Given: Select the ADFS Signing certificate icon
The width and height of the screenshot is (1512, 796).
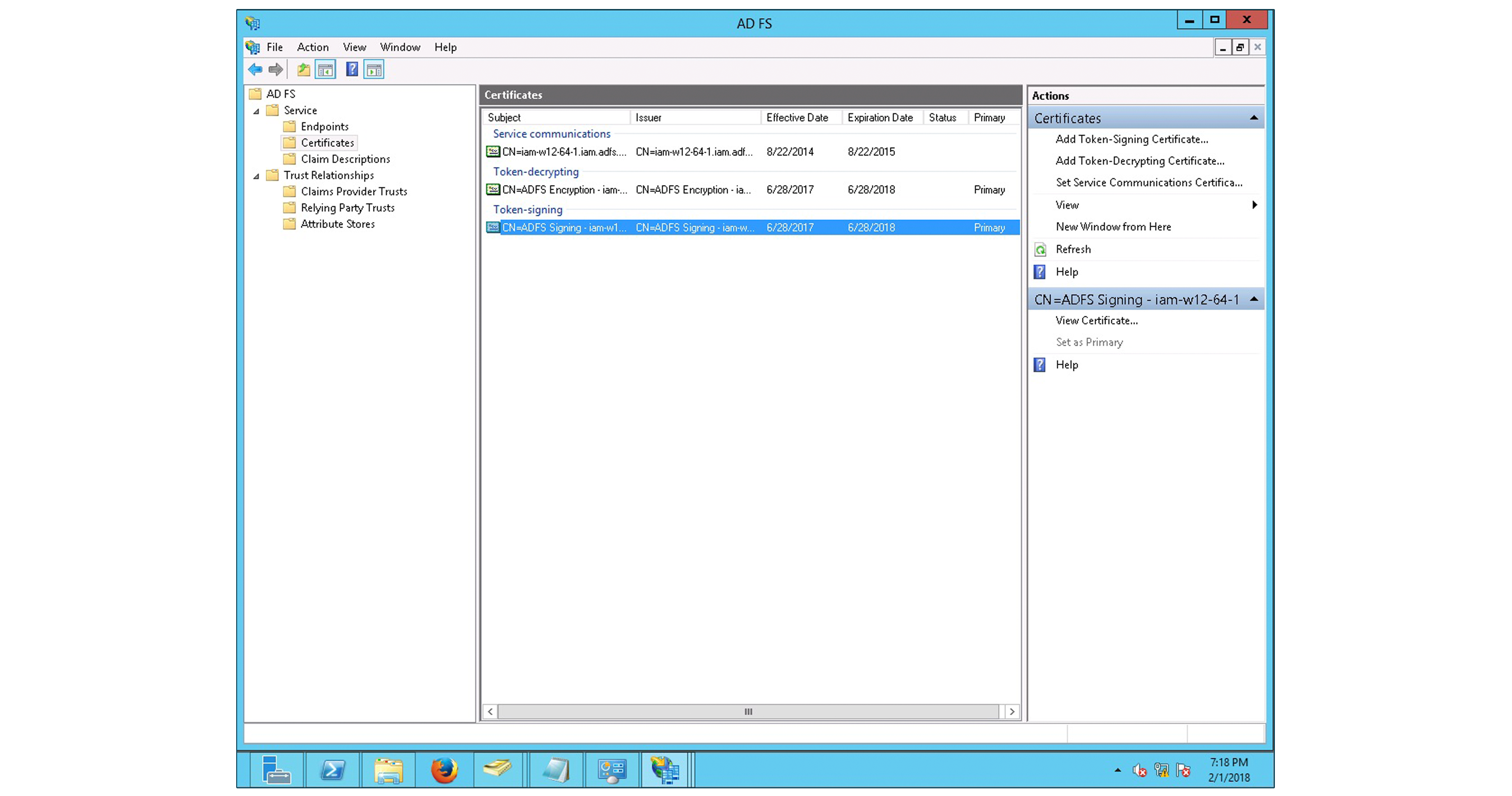Looking at the screenshot, I should point(493,228).
